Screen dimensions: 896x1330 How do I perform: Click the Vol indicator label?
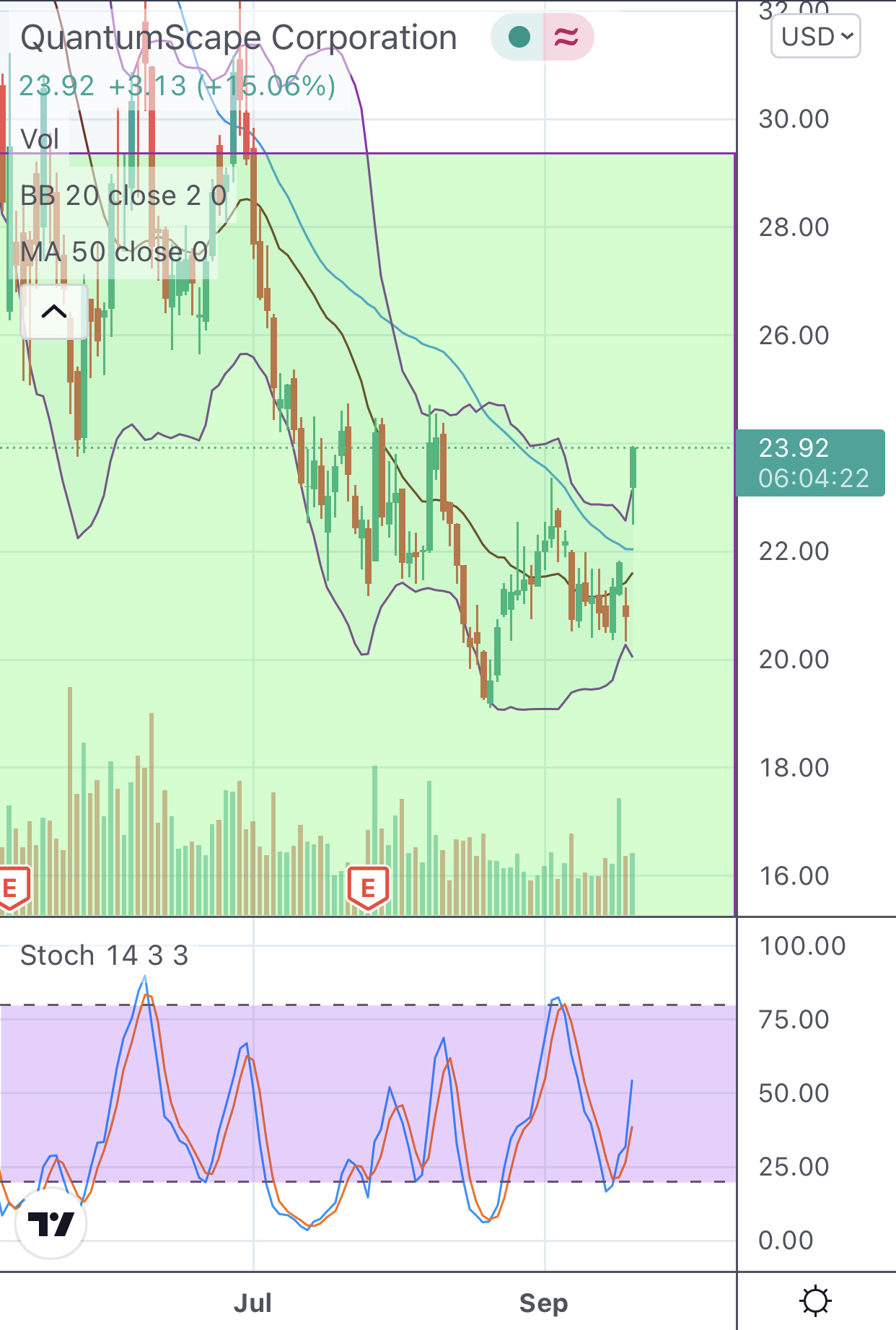click(x=40, y=139)
